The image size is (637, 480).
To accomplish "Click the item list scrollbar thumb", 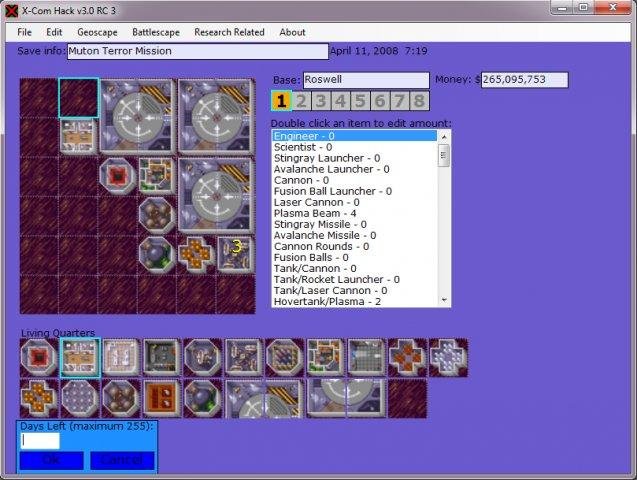I will (x=444, y=155).
